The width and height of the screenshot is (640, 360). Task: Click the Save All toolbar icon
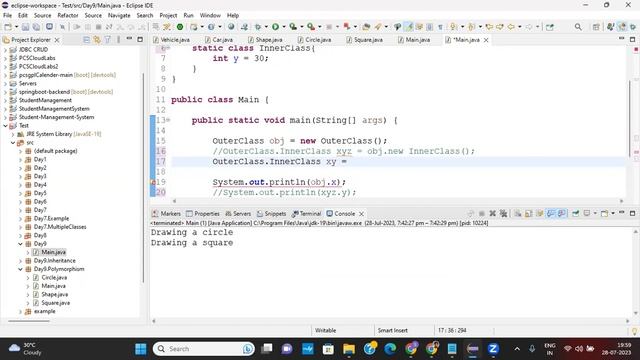click(36, 27)
